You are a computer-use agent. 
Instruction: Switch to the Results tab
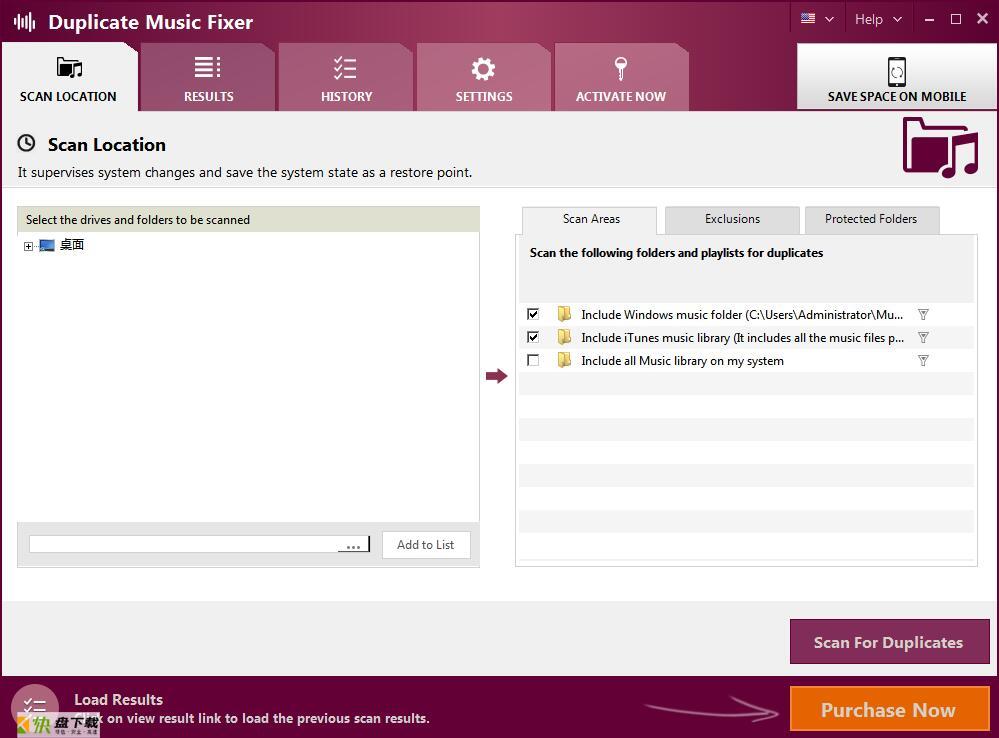coord(208,78)
